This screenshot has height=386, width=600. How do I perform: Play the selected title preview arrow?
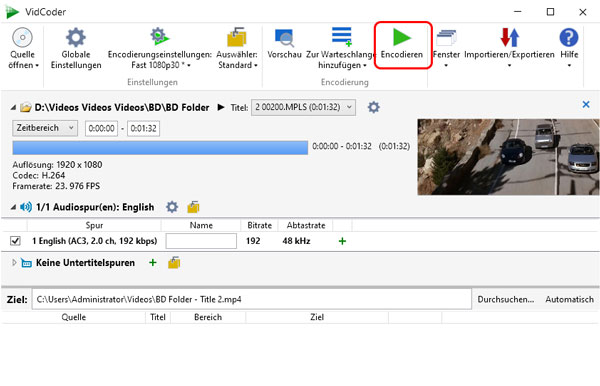click(x=221, y=107)
